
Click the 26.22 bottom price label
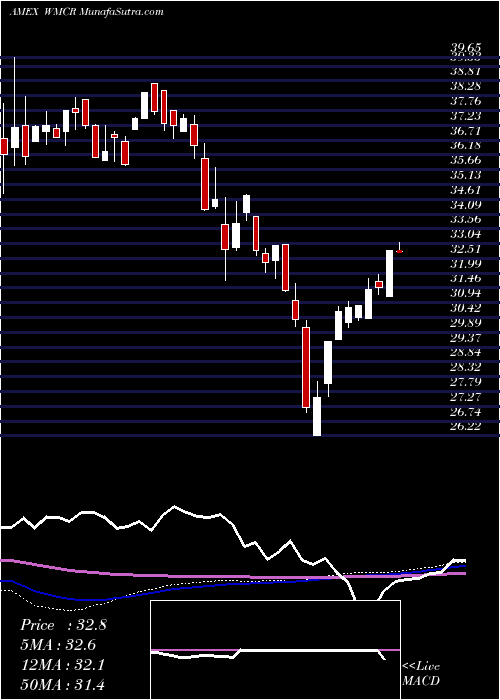465,426
